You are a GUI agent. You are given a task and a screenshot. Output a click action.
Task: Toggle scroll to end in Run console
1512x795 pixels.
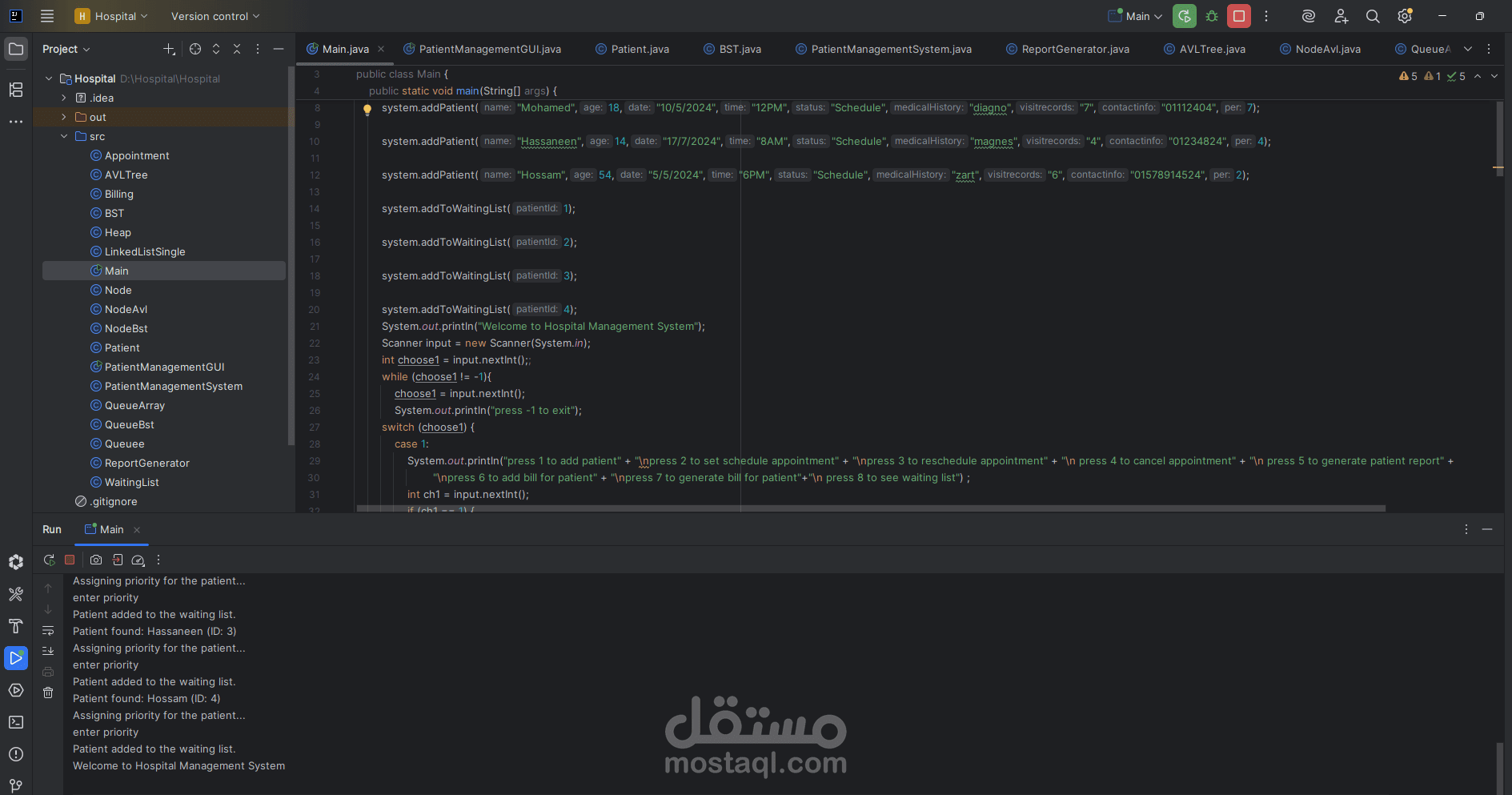pos(48,651)
